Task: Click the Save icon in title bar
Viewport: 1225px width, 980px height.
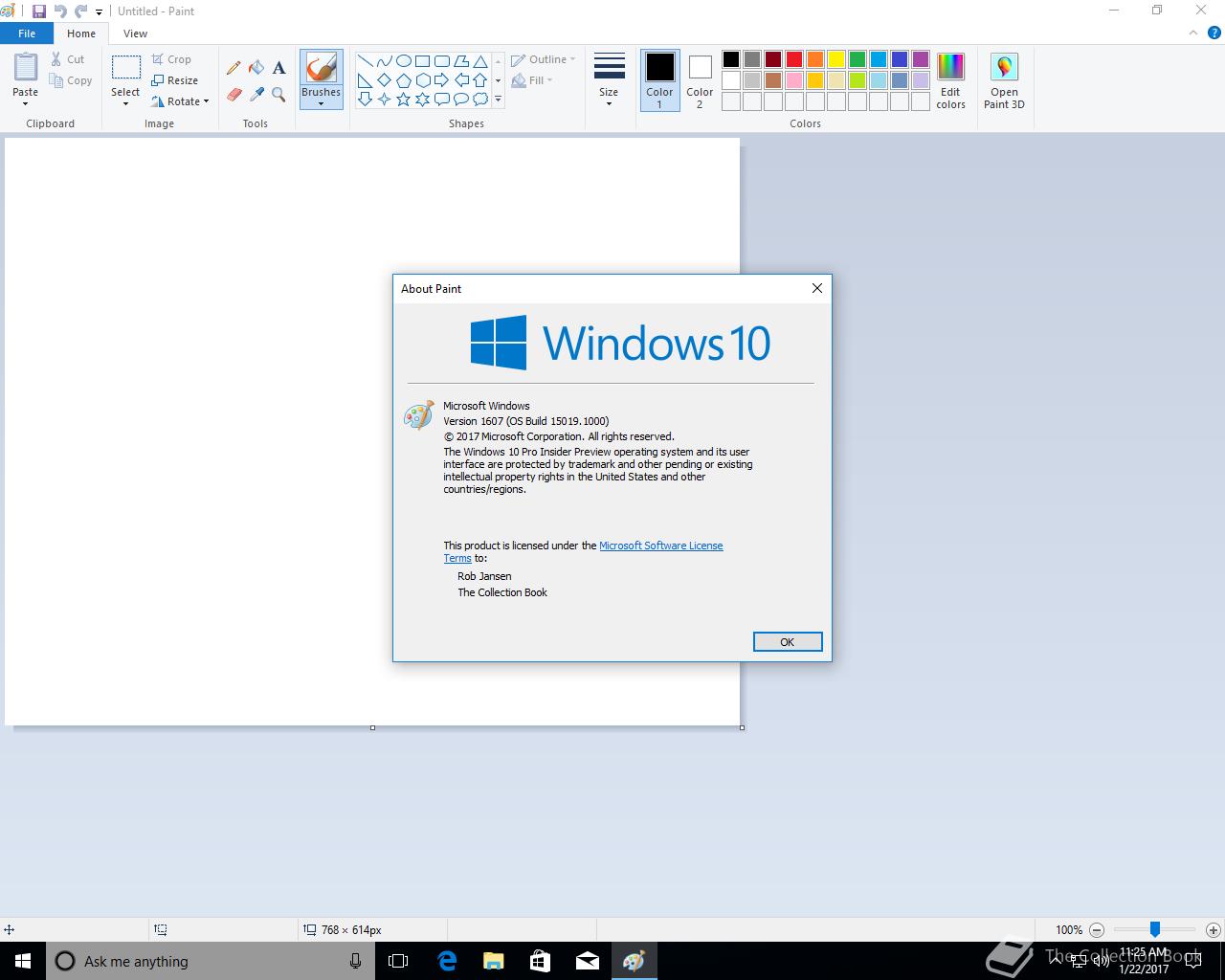Action: click(38, 11)
